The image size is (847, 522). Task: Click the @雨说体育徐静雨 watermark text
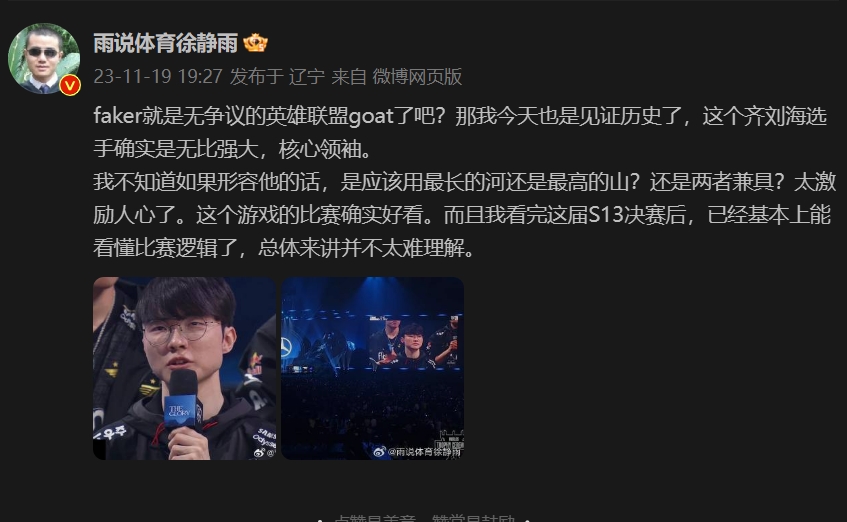[424, 452]
